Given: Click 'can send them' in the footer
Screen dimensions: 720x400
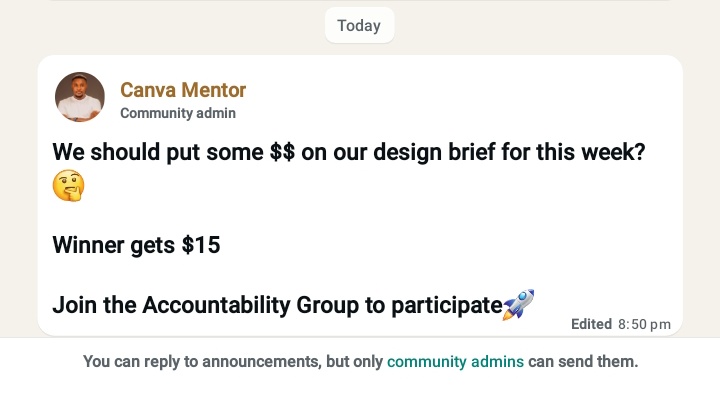Looking at the screenshot, I should click(583, 361).
